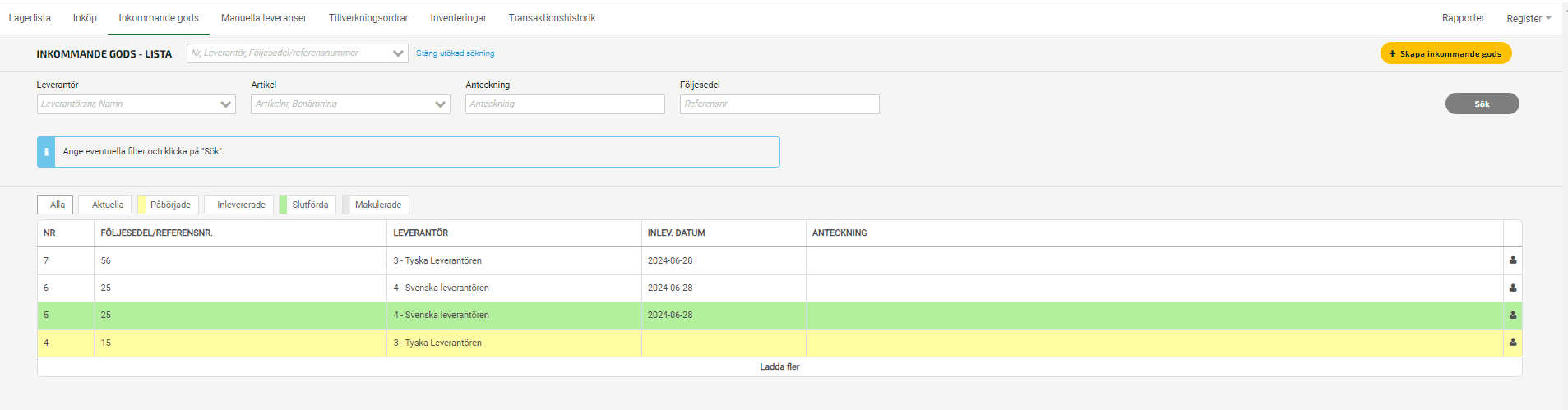Click date 2024-06-28 in green row 5

click(670, 315)
